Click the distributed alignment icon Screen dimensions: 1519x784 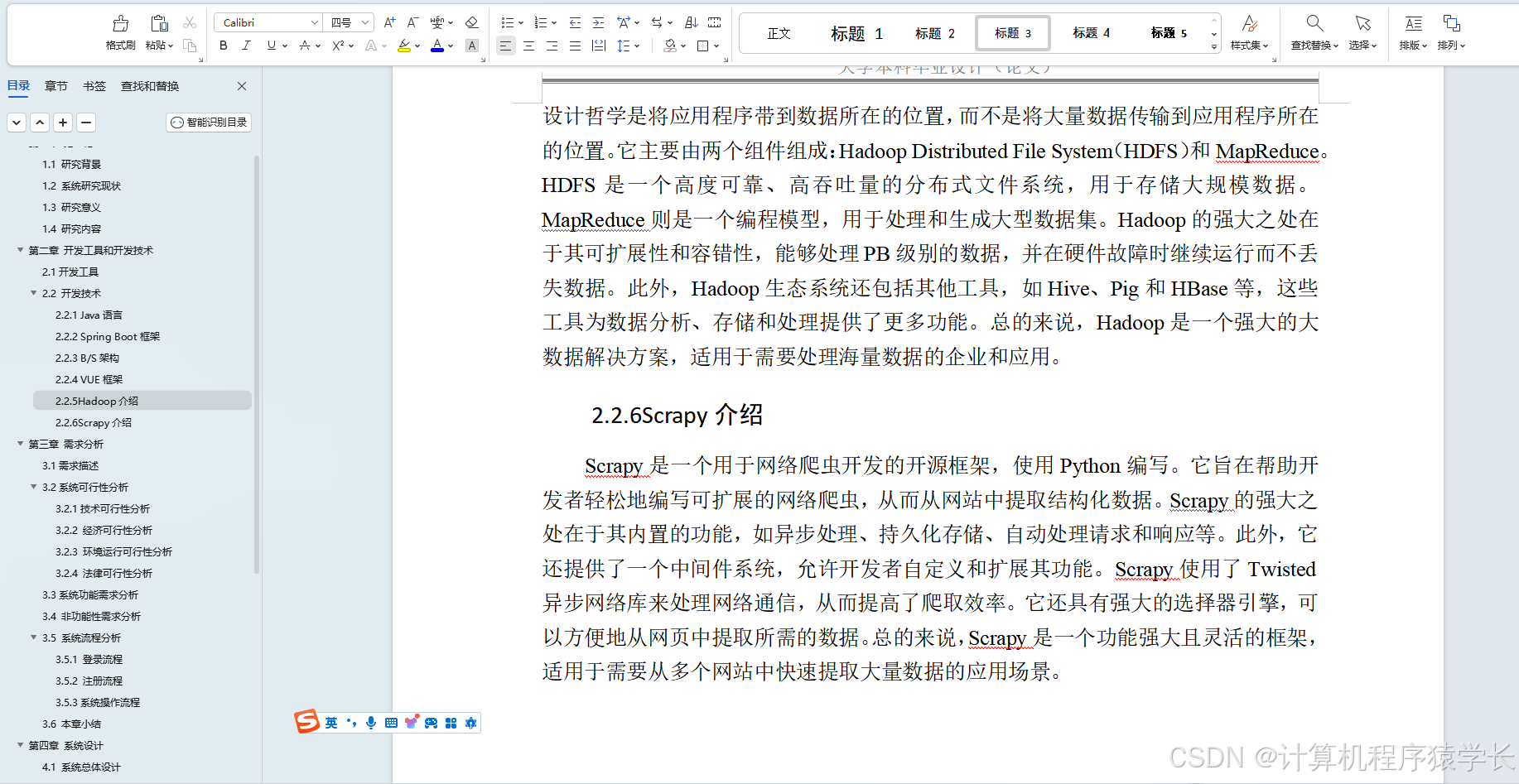pos(598,46)
